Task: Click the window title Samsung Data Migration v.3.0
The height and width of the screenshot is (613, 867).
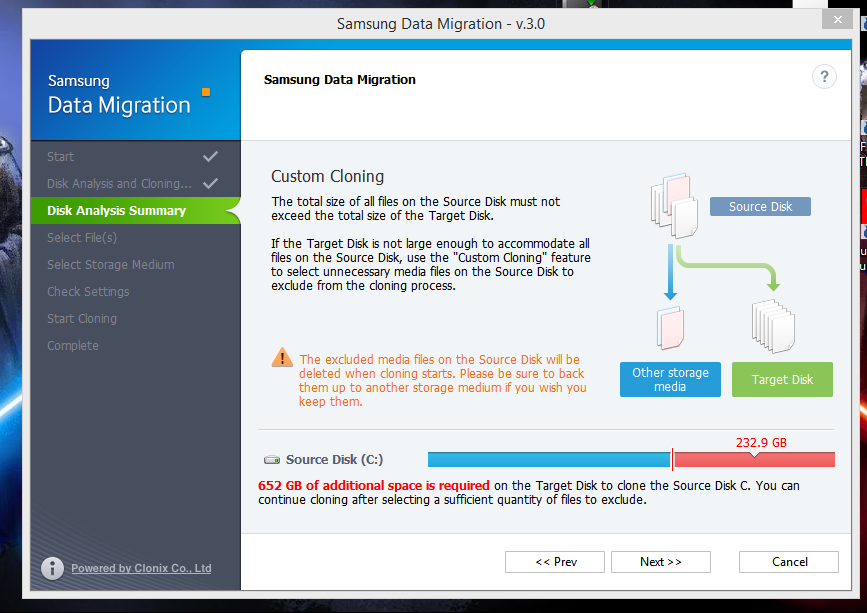Action: [441, 24]
